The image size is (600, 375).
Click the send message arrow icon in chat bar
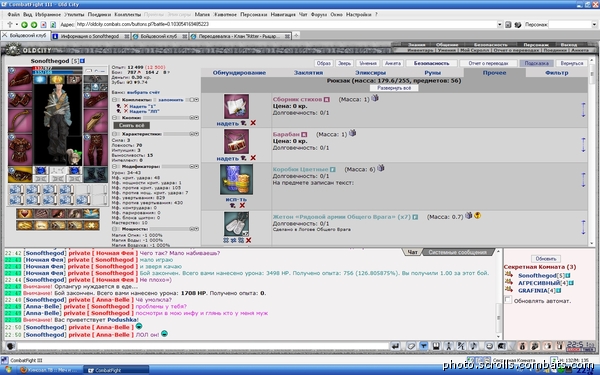[395, 346]
